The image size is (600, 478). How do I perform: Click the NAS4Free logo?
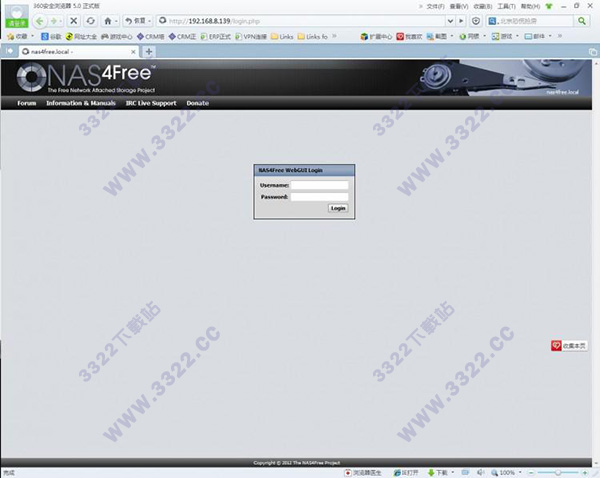tap(88, 78)
